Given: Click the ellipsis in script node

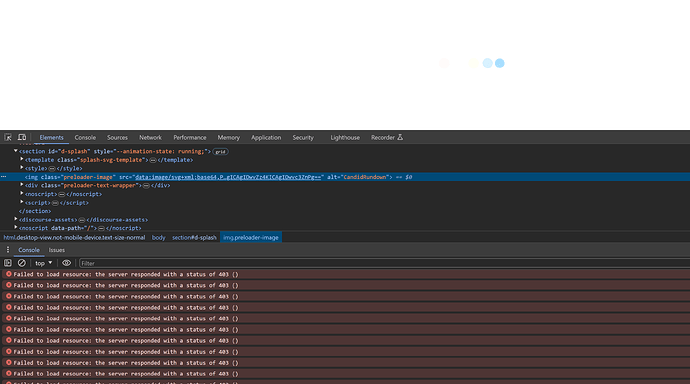Looking at the screenshot, I should [x=55, y=203].
